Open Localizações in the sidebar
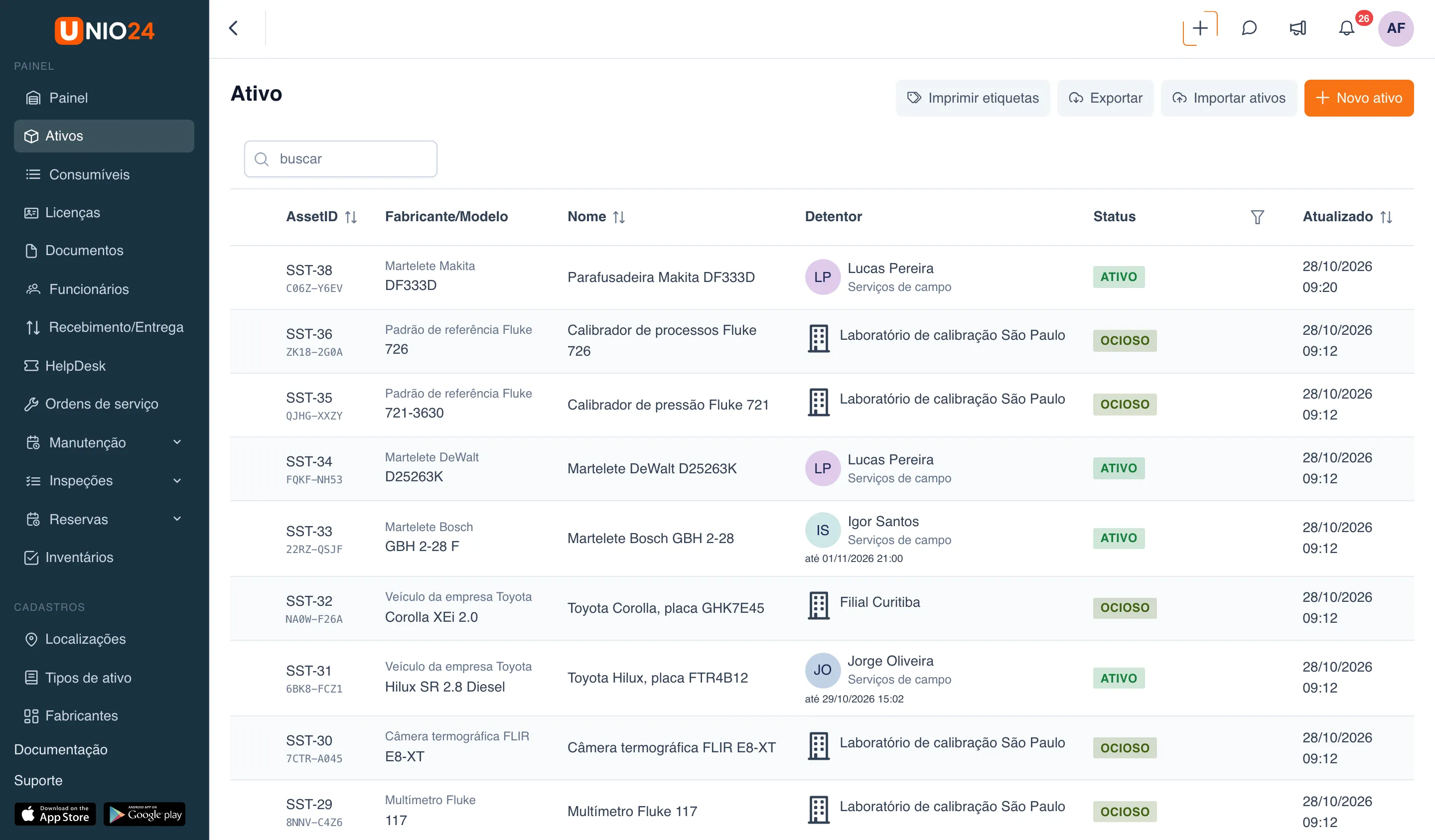The height and width of the screenshot is (840, 1435). click(x=104, y=639)
